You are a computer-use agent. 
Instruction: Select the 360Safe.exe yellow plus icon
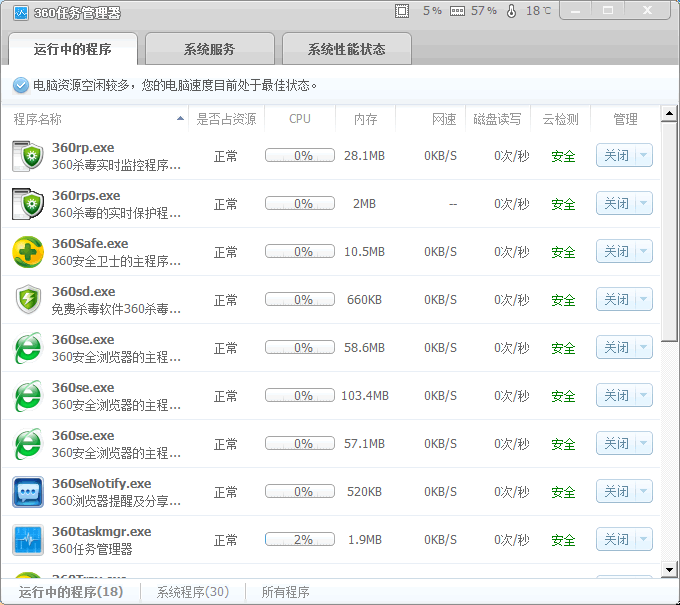coord(27,252)
